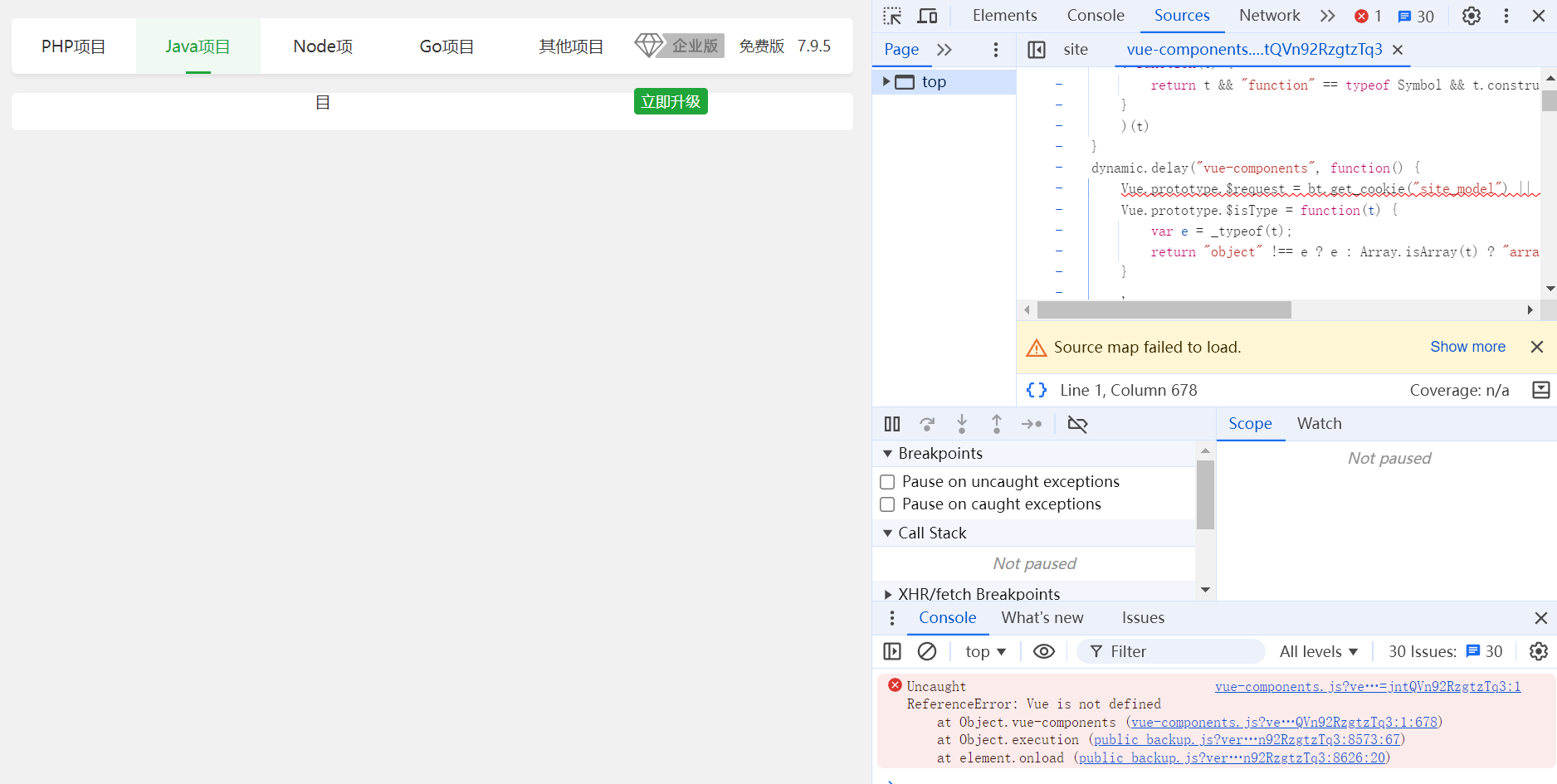Switch to the Elements panel

tap(1004, 16)
